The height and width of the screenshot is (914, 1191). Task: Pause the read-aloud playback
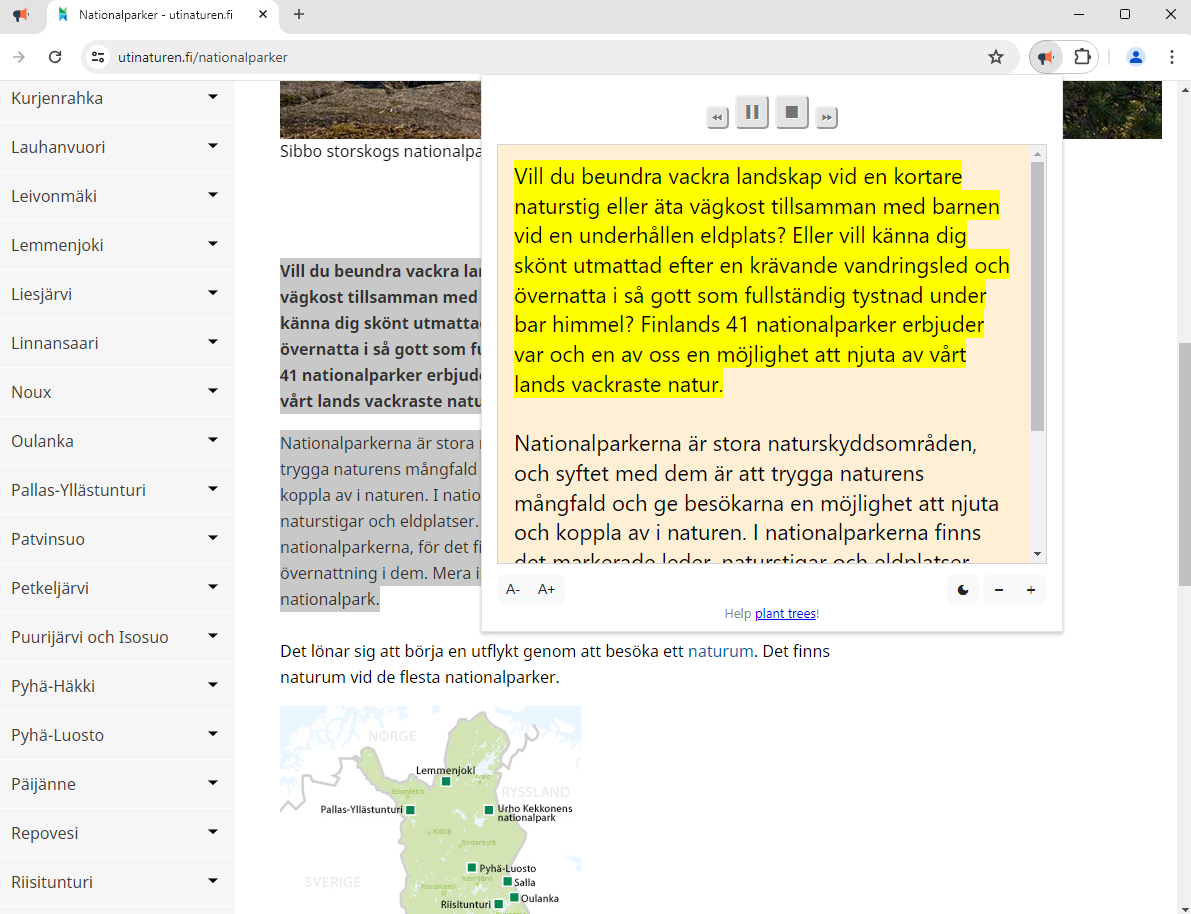pyautogui.click(x=752, y=112)
